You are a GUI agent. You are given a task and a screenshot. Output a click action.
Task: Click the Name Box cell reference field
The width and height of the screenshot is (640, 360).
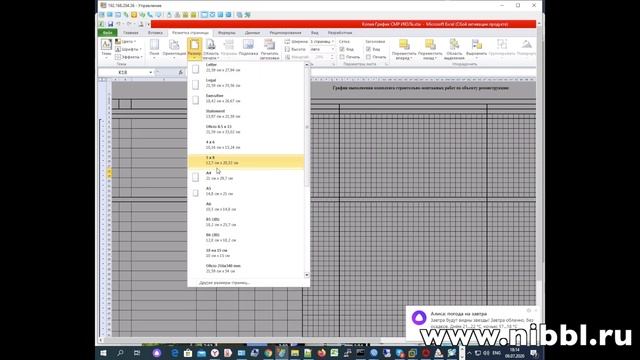click(x=123, y=72)
